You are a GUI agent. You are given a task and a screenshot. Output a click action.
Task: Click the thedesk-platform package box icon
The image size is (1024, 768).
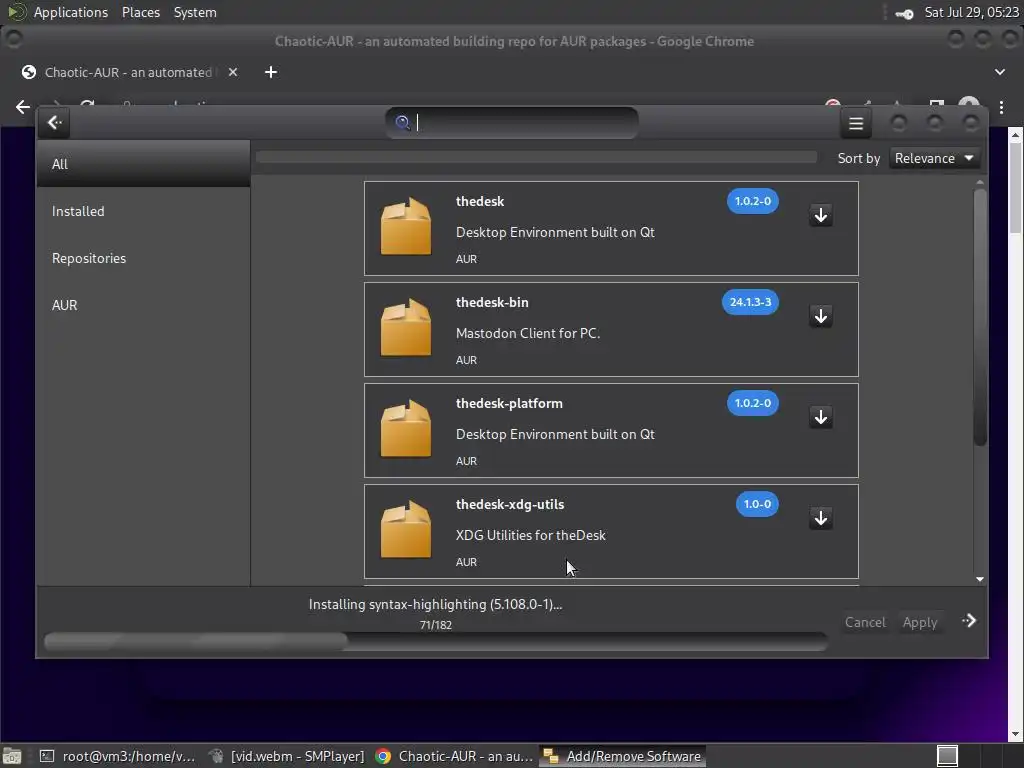(x=406, y=428)
